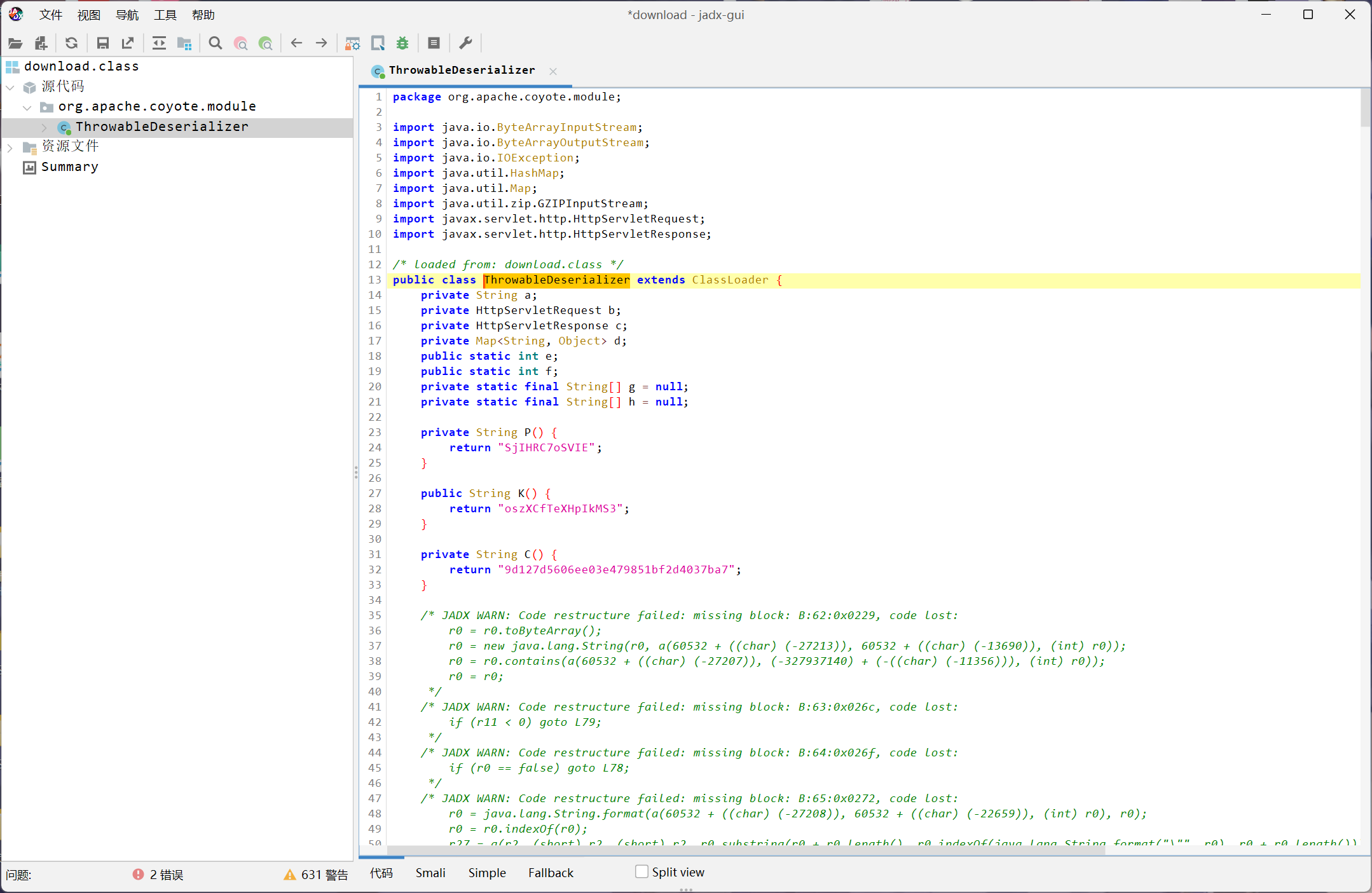The height and width of the screenshot is (893, 1372).
Task: Navigate forward with right arrow
Action: click(x=322, y=43)
